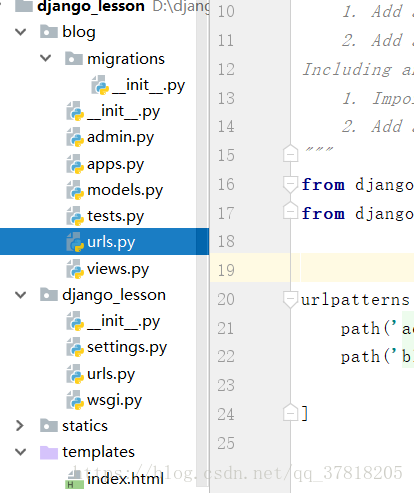The image size is (414, 493).
Task: Click the Python icon of admin.py
Action: pos(75,138)
